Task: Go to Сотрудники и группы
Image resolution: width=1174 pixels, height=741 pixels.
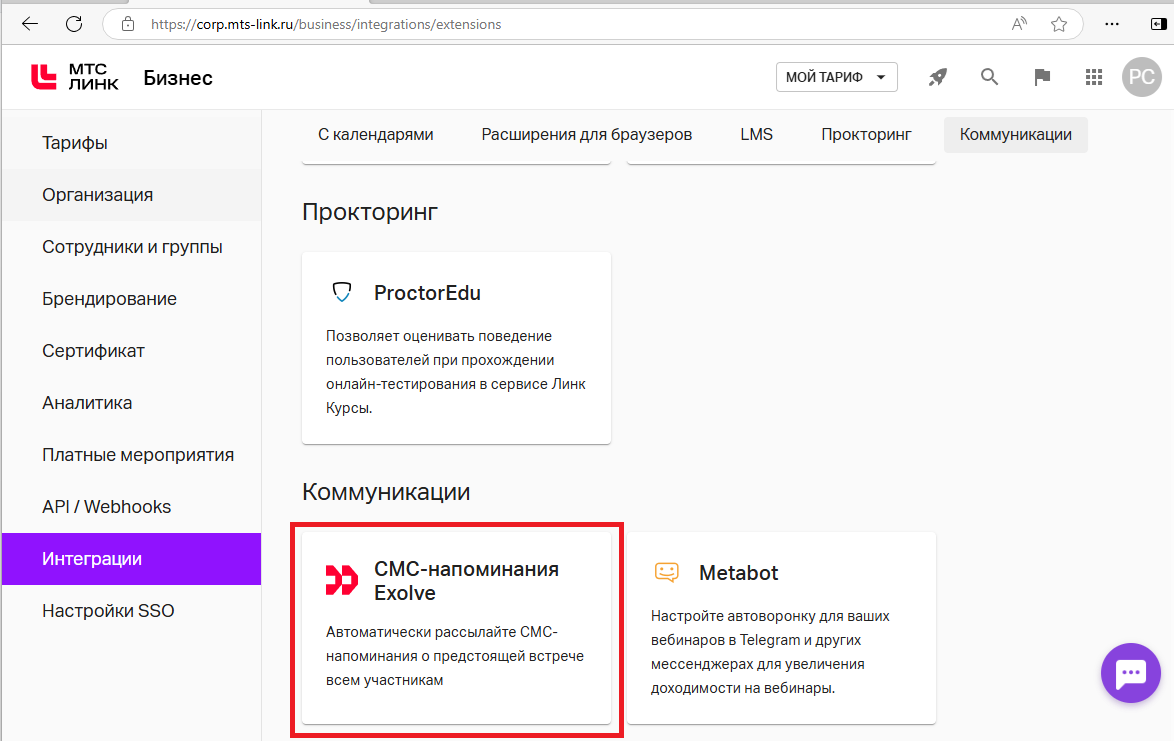Action: (131, 247)
